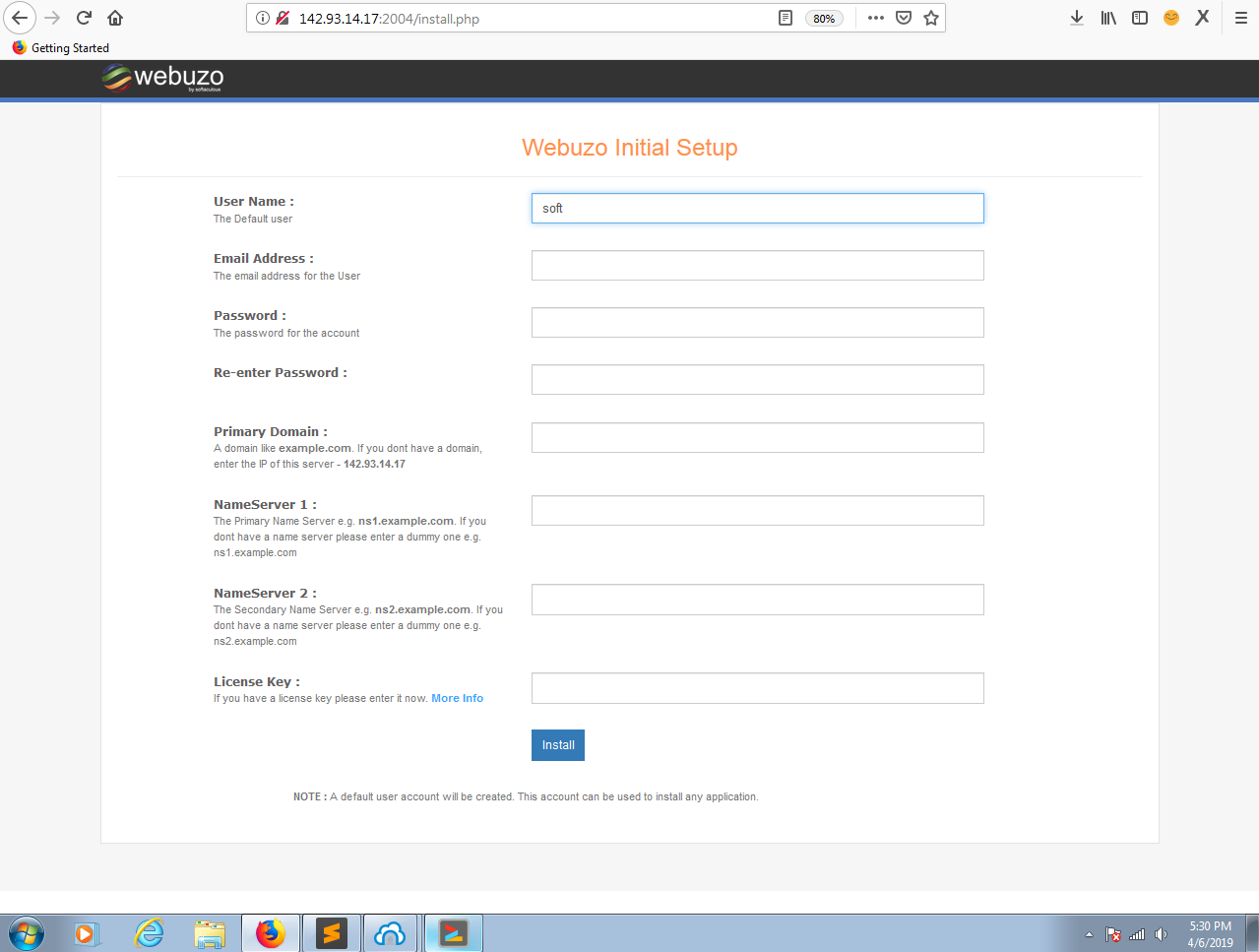Click the Password input field

(758, 322)
